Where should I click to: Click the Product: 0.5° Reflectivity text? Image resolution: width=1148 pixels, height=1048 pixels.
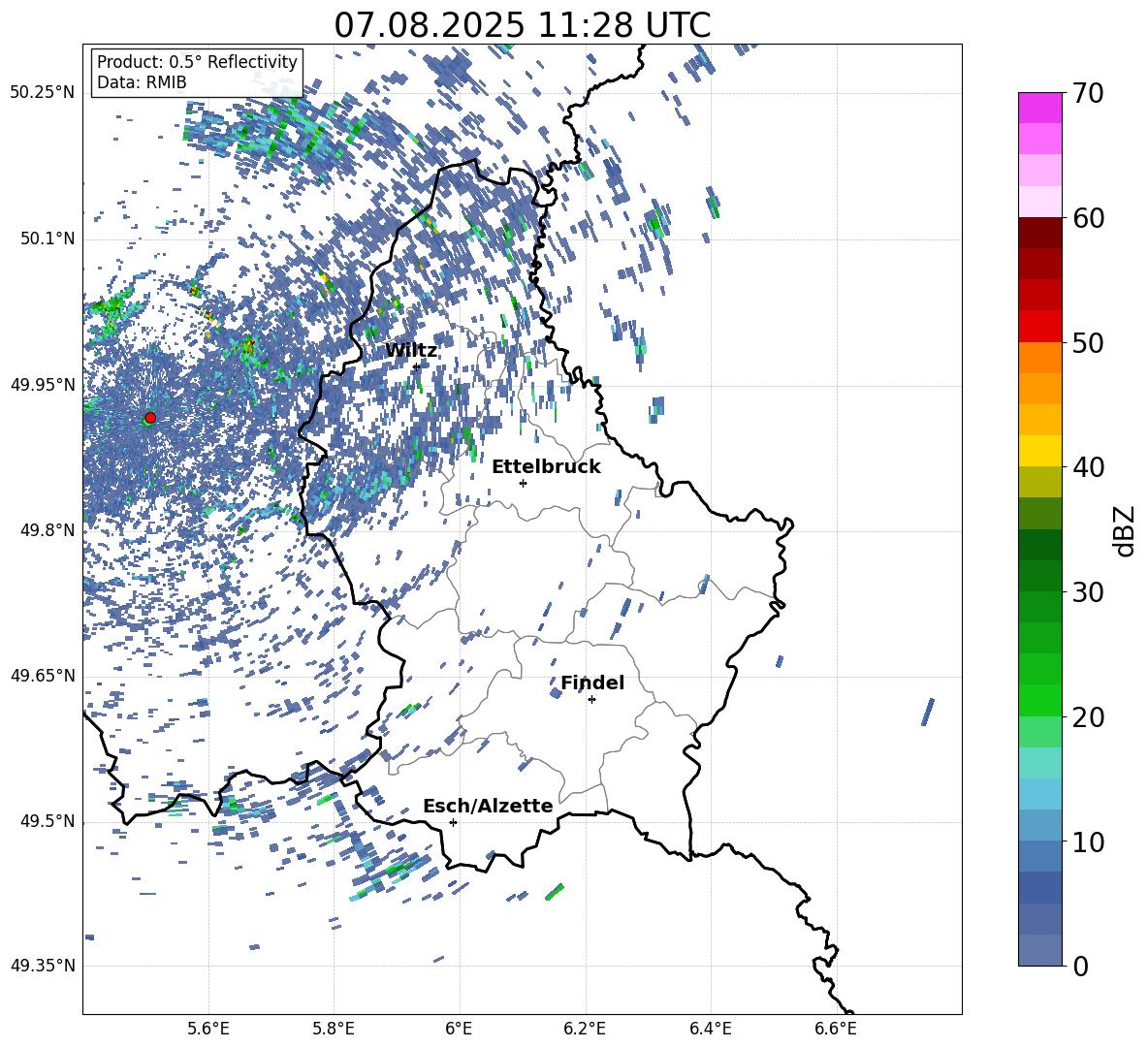tap(197, 62)
